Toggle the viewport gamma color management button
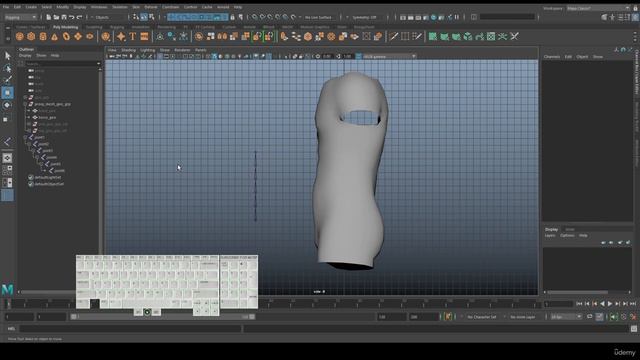This screenshot has height=360, width=640. point(358,56)
